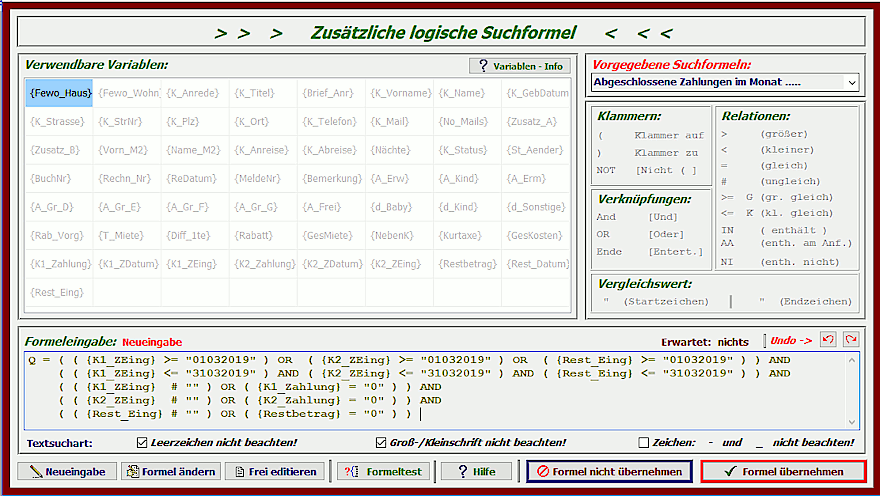880x496 pixels.
Task: Select the {Fewo_Haus} variable
Action: [61, 93]
